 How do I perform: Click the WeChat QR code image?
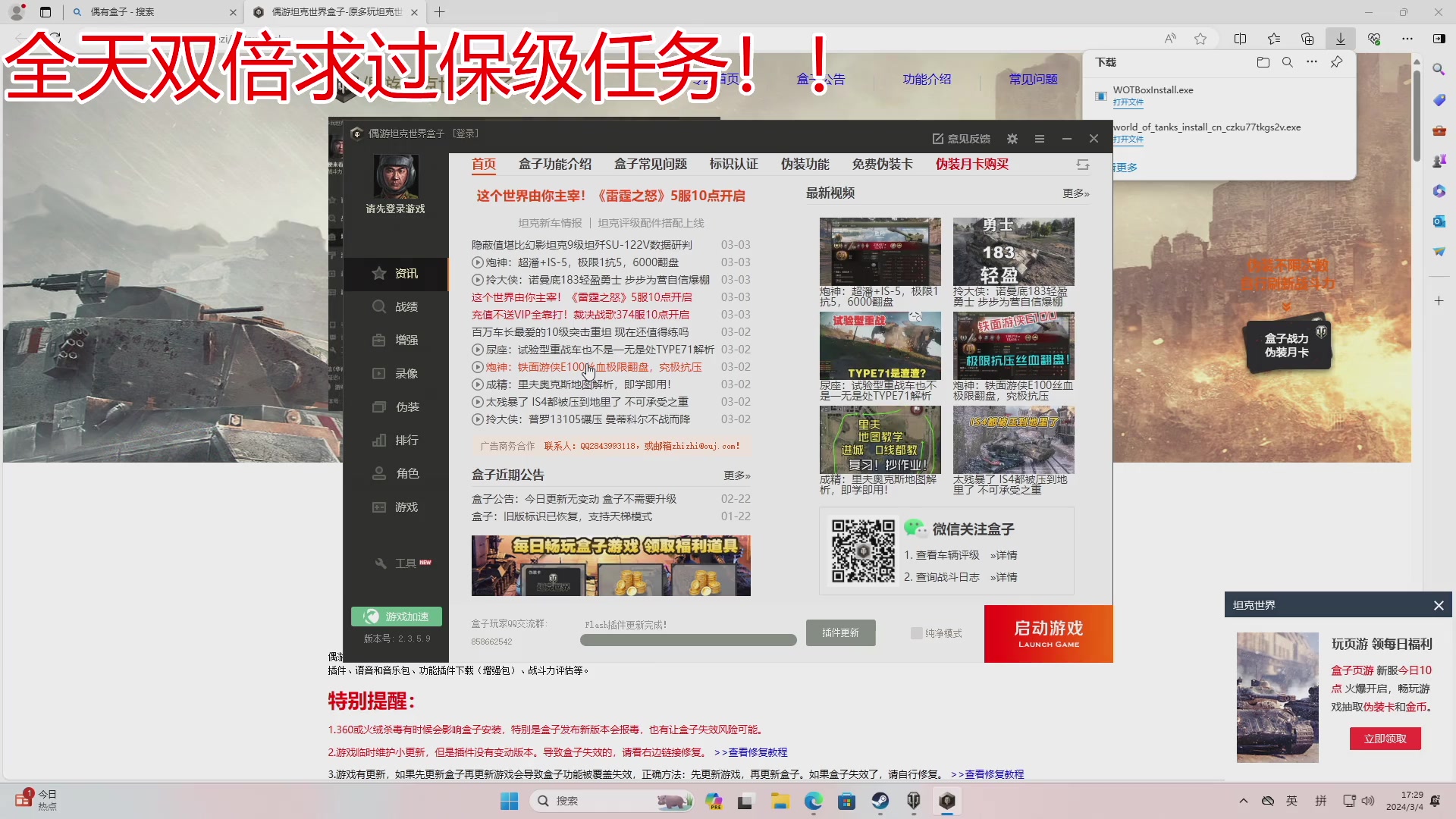(x=863, y=551)
